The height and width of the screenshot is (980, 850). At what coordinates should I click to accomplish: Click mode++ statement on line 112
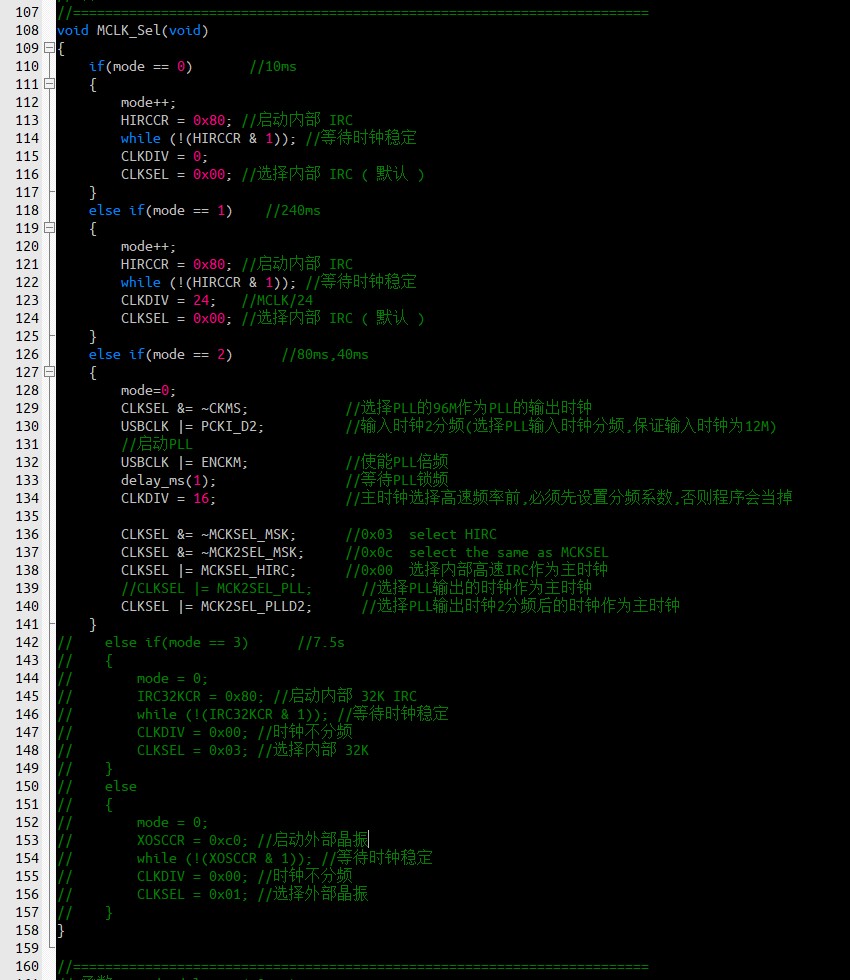click(x=148, y=102)
